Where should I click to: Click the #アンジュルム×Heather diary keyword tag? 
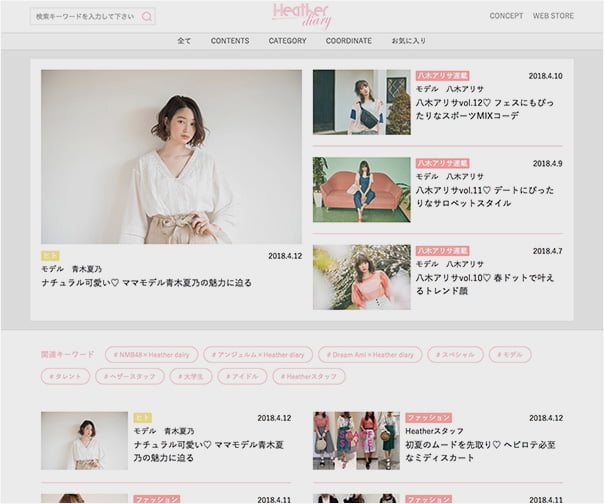[x=258, y=354]
